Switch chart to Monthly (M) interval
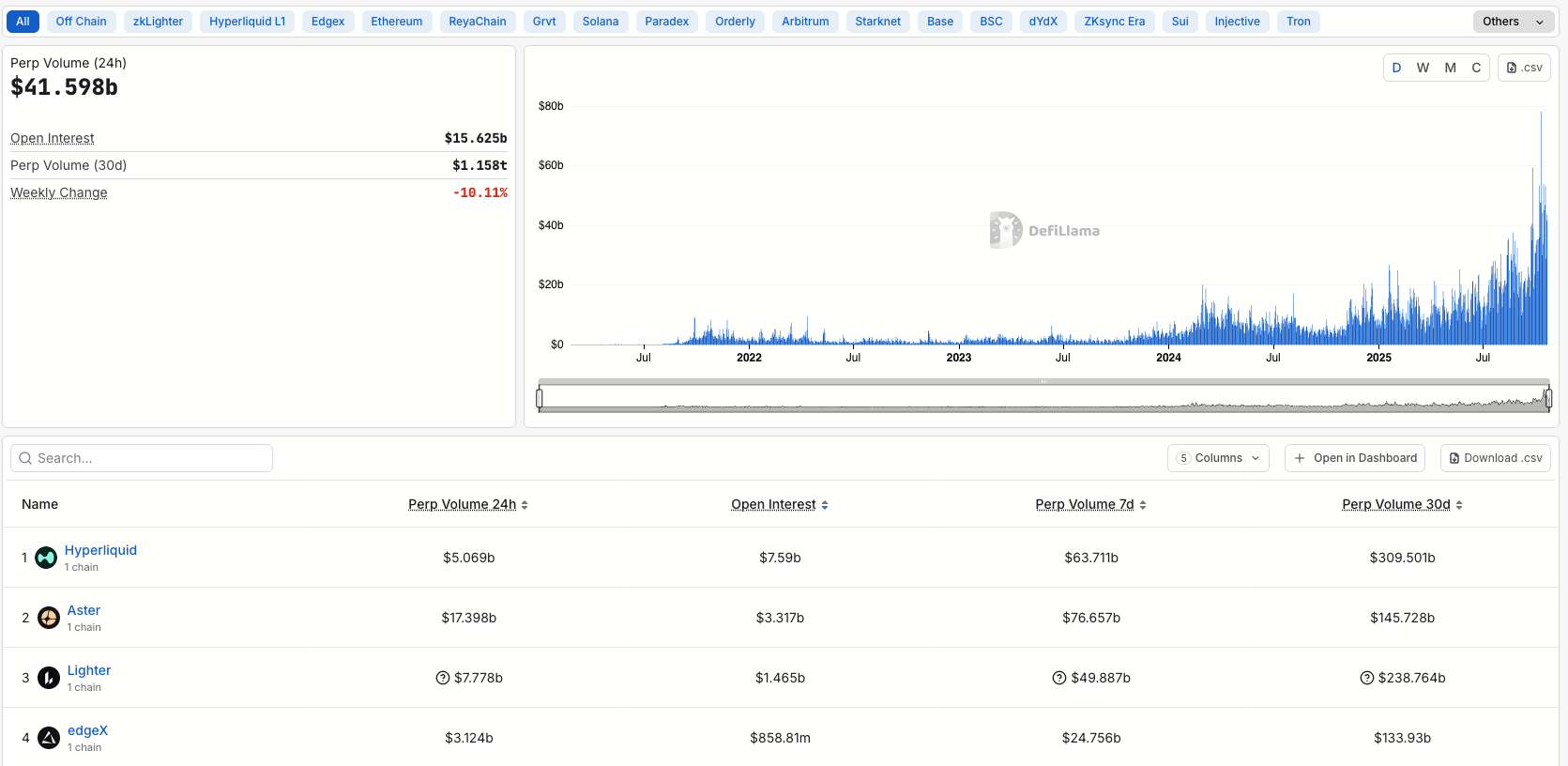The image size is (1568, 766). [1451, 68]
